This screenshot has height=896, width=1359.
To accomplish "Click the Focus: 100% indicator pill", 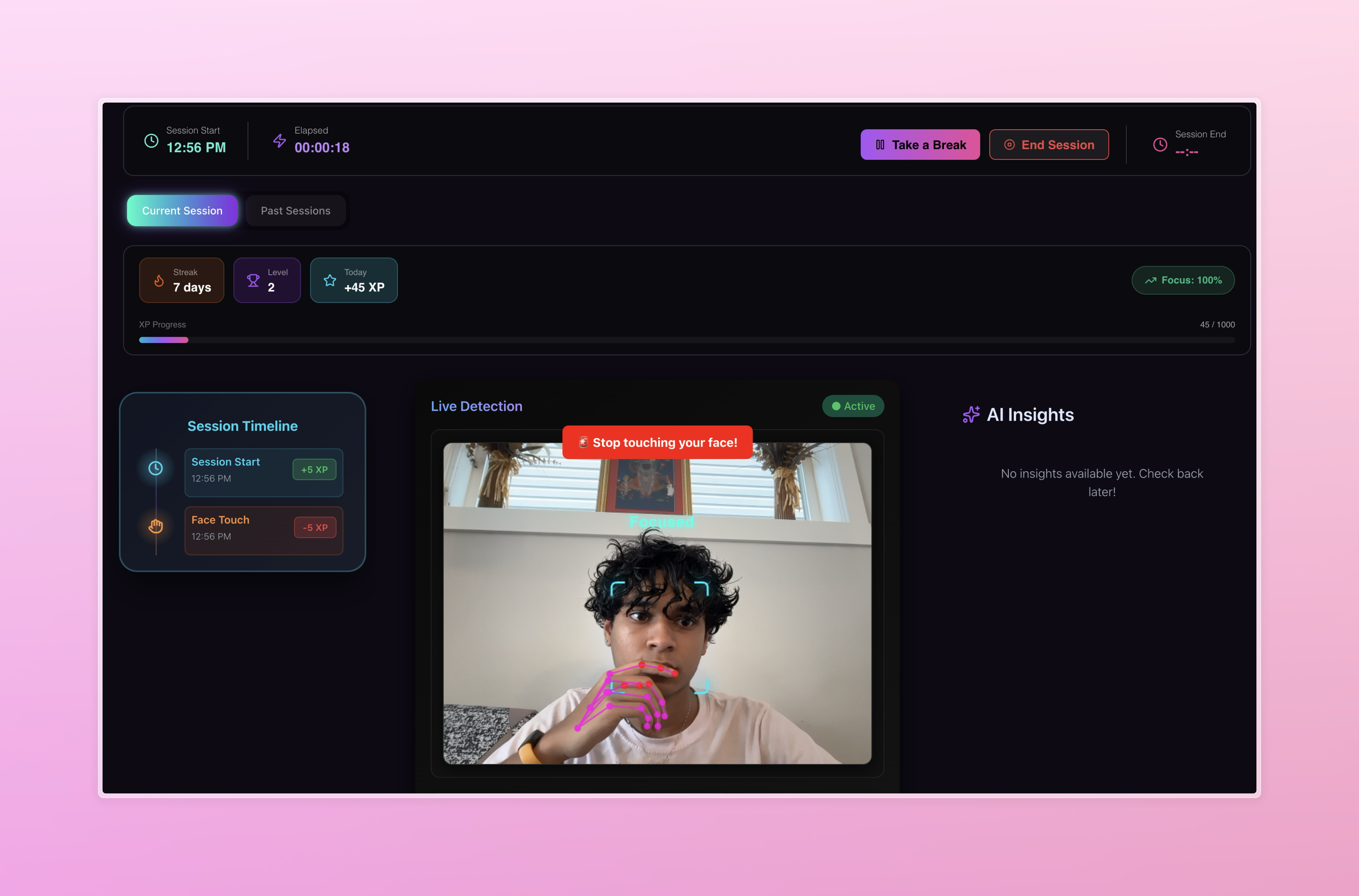I will click(x=1182, y=281).
